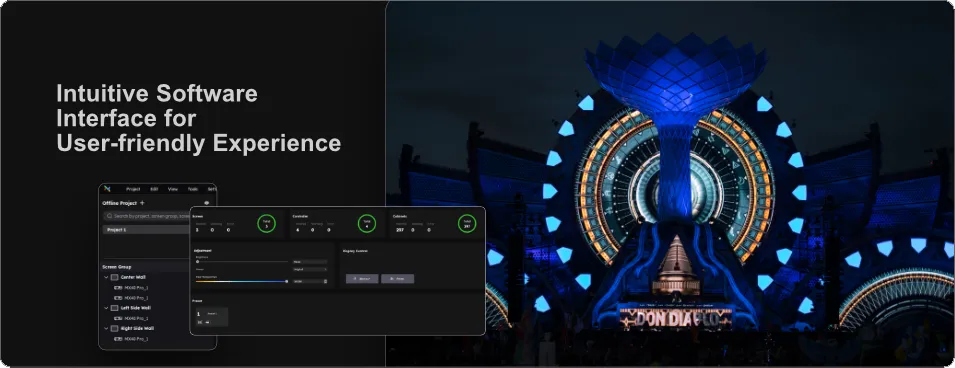Click the project search field
The image size is (955, 368).
pos(146,216)
